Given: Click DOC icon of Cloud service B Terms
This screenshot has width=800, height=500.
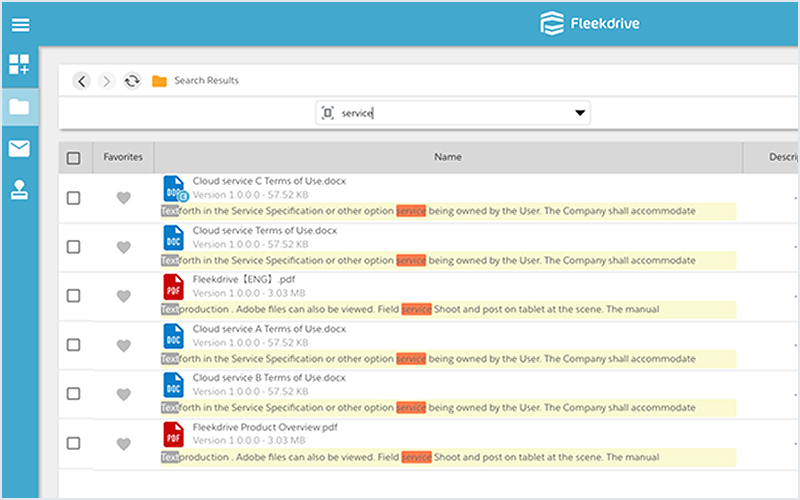Looking at the screenshot, I should 173,385.
